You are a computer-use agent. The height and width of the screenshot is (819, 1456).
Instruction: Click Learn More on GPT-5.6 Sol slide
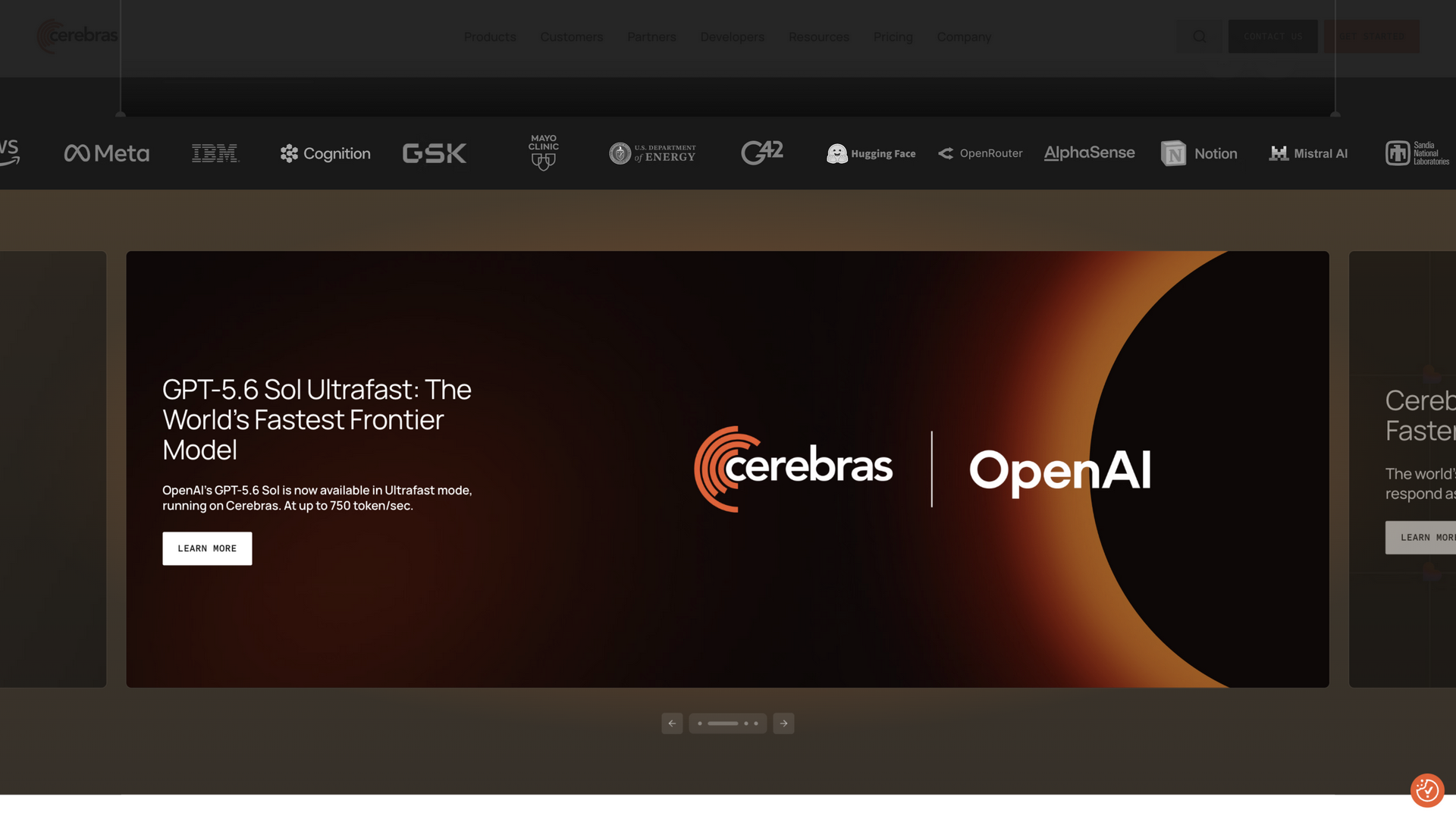click(x=207, y=548)
